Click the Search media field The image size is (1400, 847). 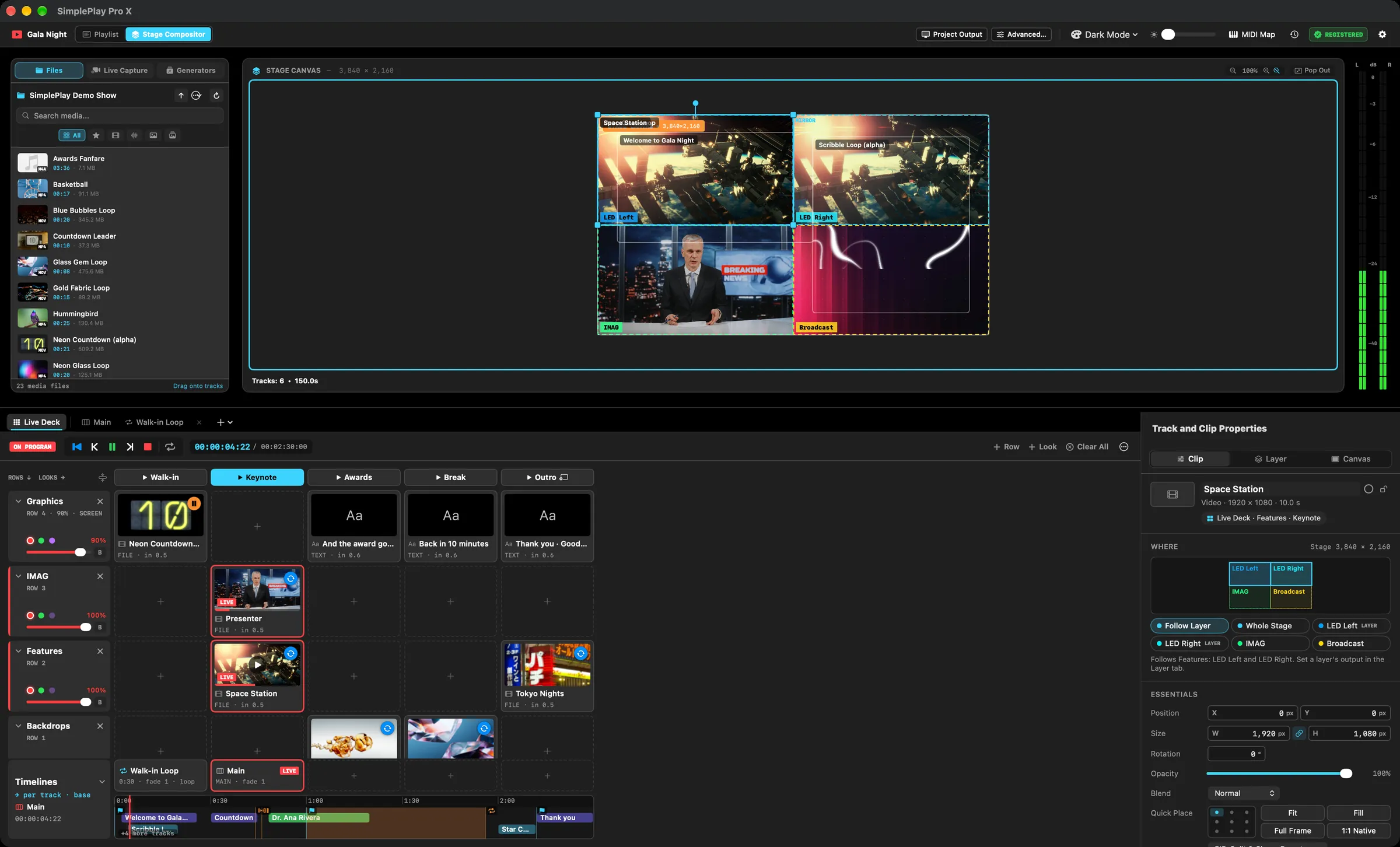tap(120, 116)
